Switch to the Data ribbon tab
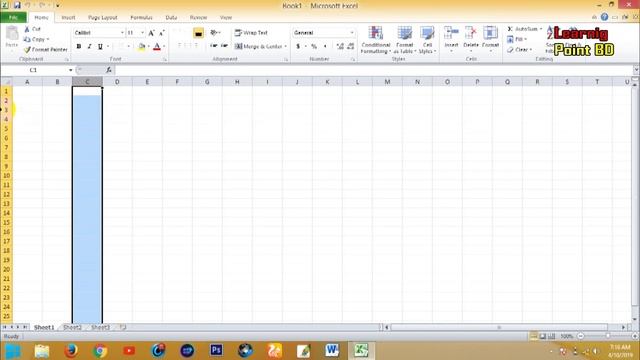Image resolution: width=640 pixels, height=360 pixels. click(x=171, y=18)
